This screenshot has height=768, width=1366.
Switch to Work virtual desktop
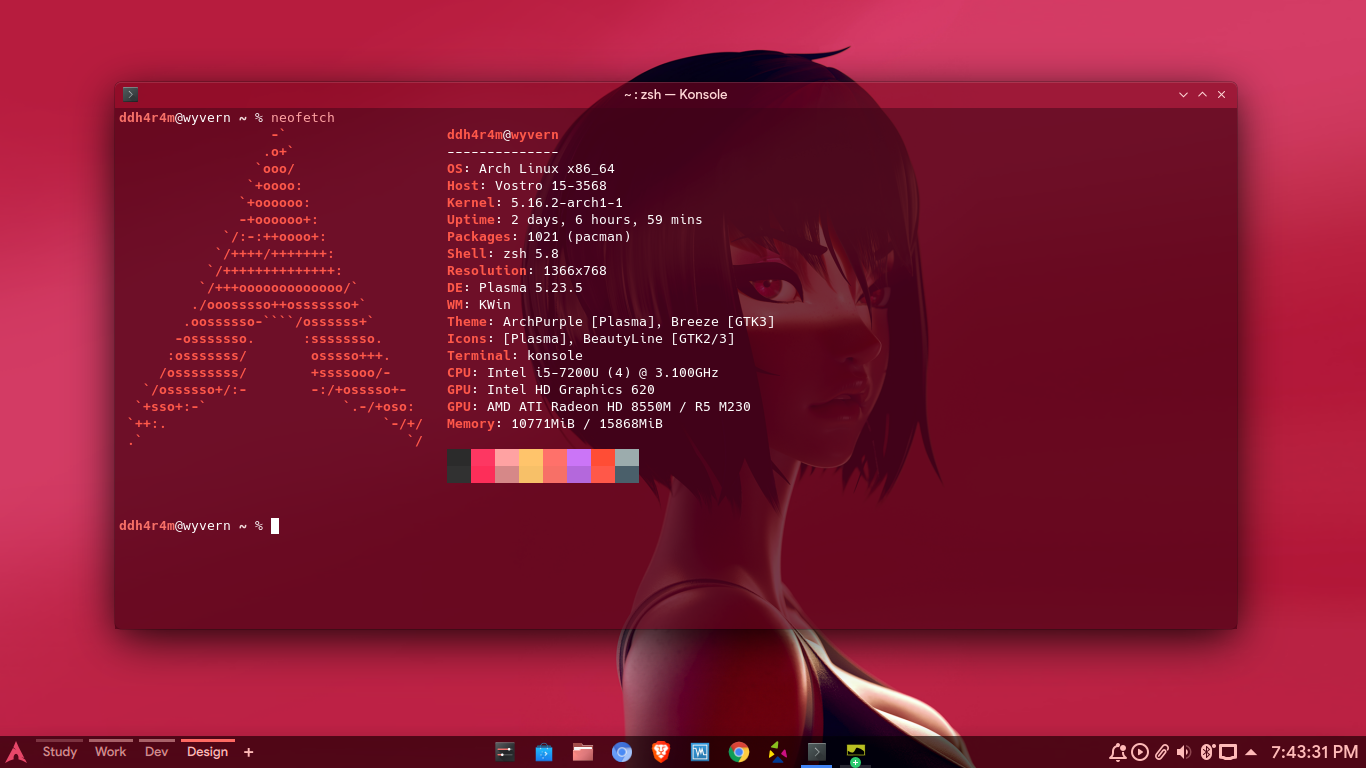click(x=111, y=752)
